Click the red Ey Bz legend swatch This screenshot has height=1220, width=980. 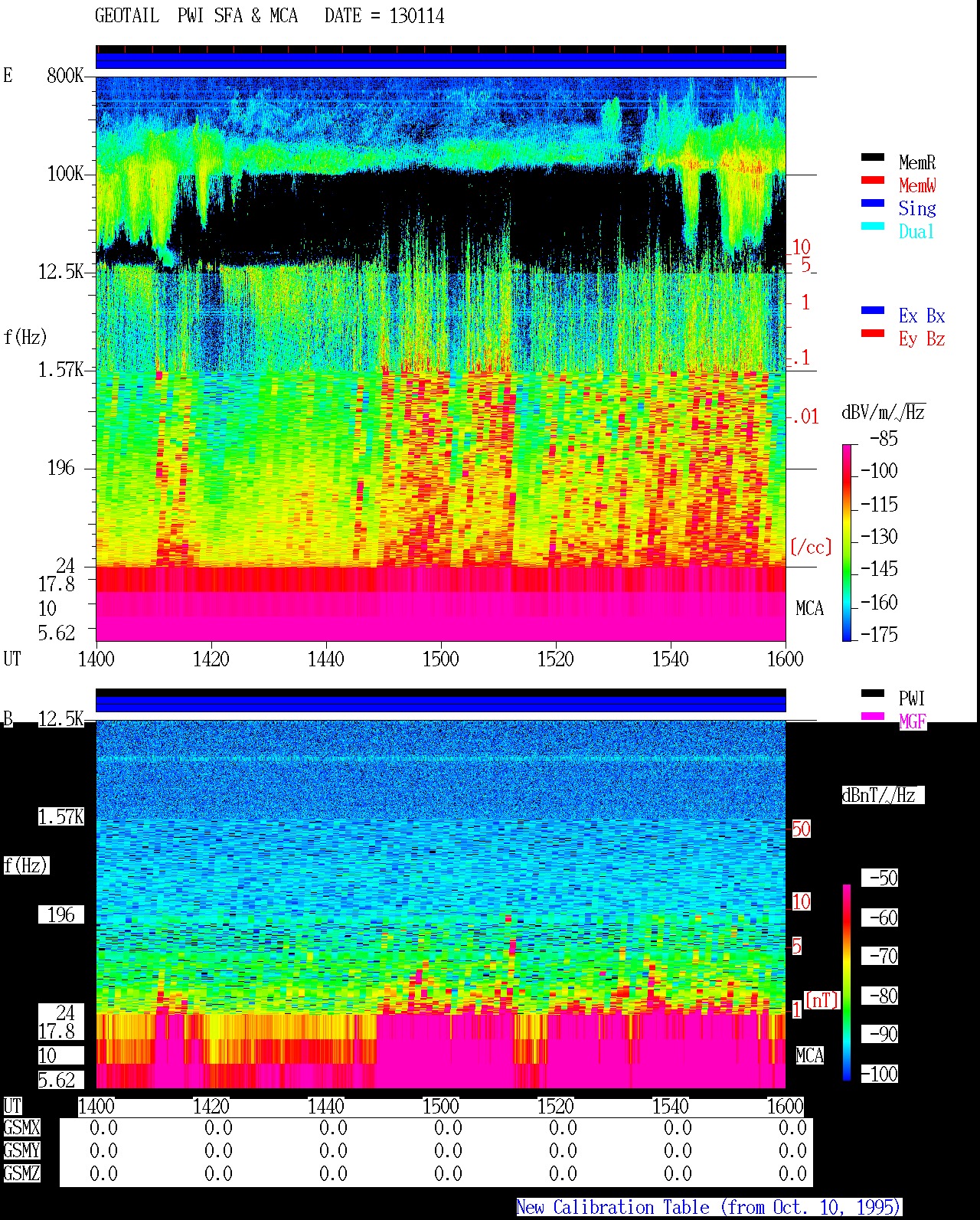(873, 333)
